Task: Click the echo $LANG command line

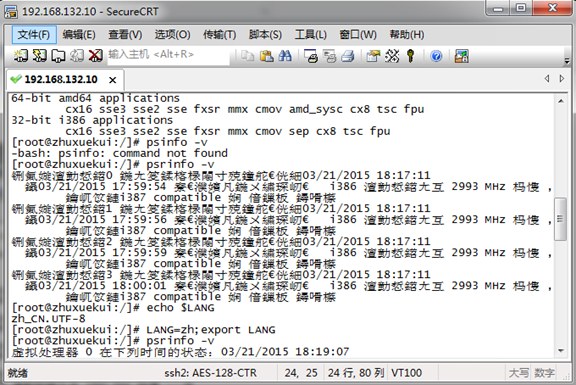Action: click(x=113, y=307)
